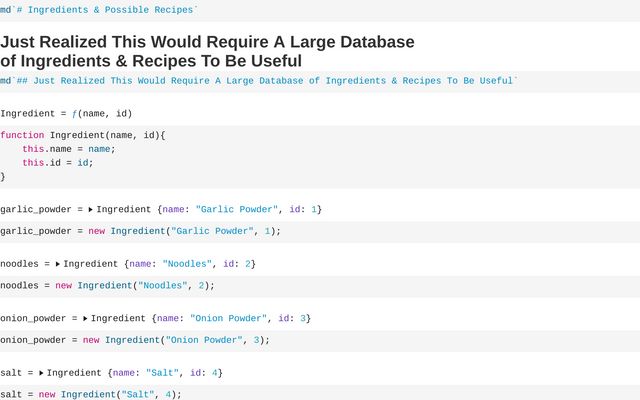Place cursor on 'this.name = name;' line
Image resolution: width=640 pixels, height=400 pixels.
pyautogui.click(x=69, y=149)
